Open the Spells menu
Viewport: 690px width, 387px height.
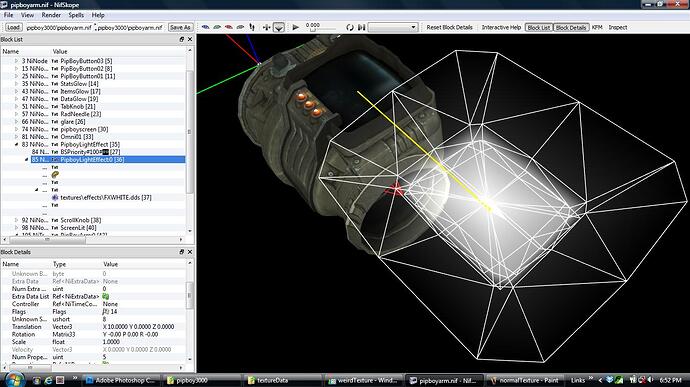tap(76, 15)
